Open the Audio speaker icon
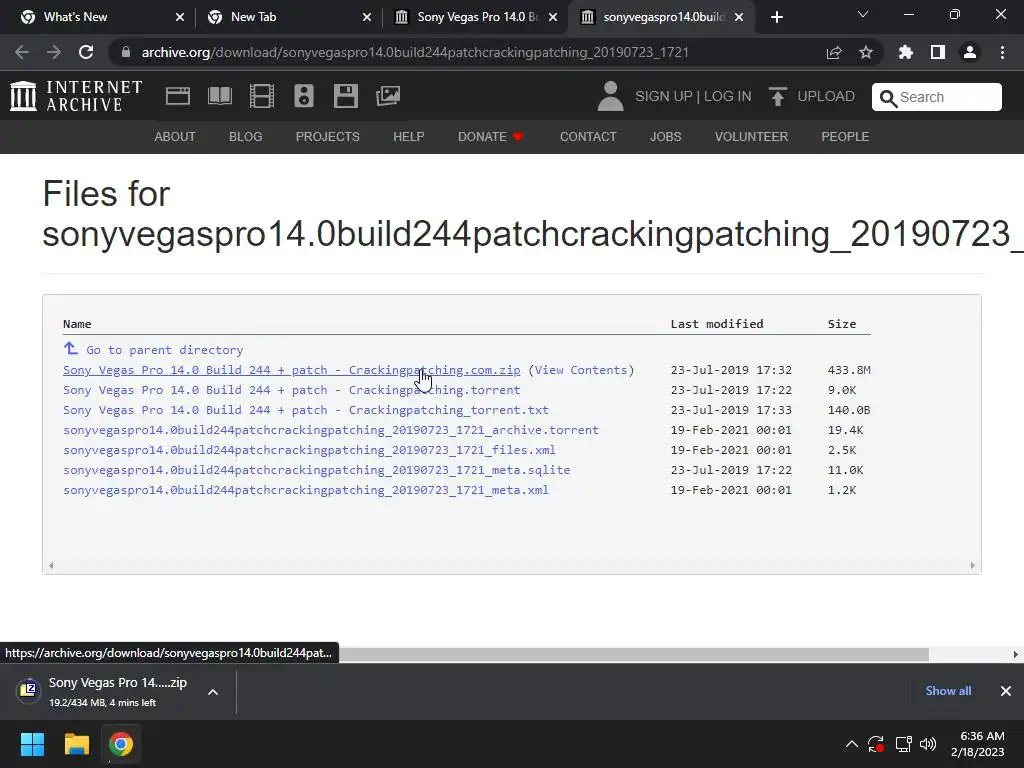This screenshot has width=1024, height=768. [x=304, y=96]
